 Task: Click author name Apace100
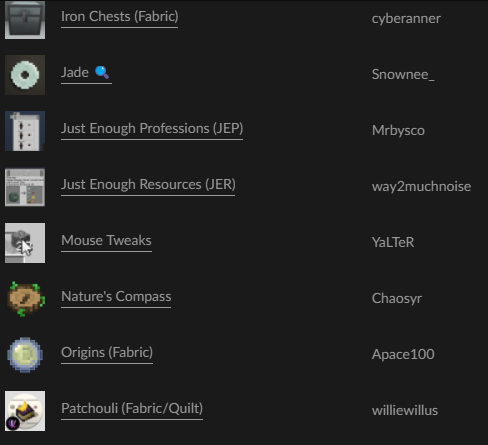pyautogui.click(x=403, y=354)
